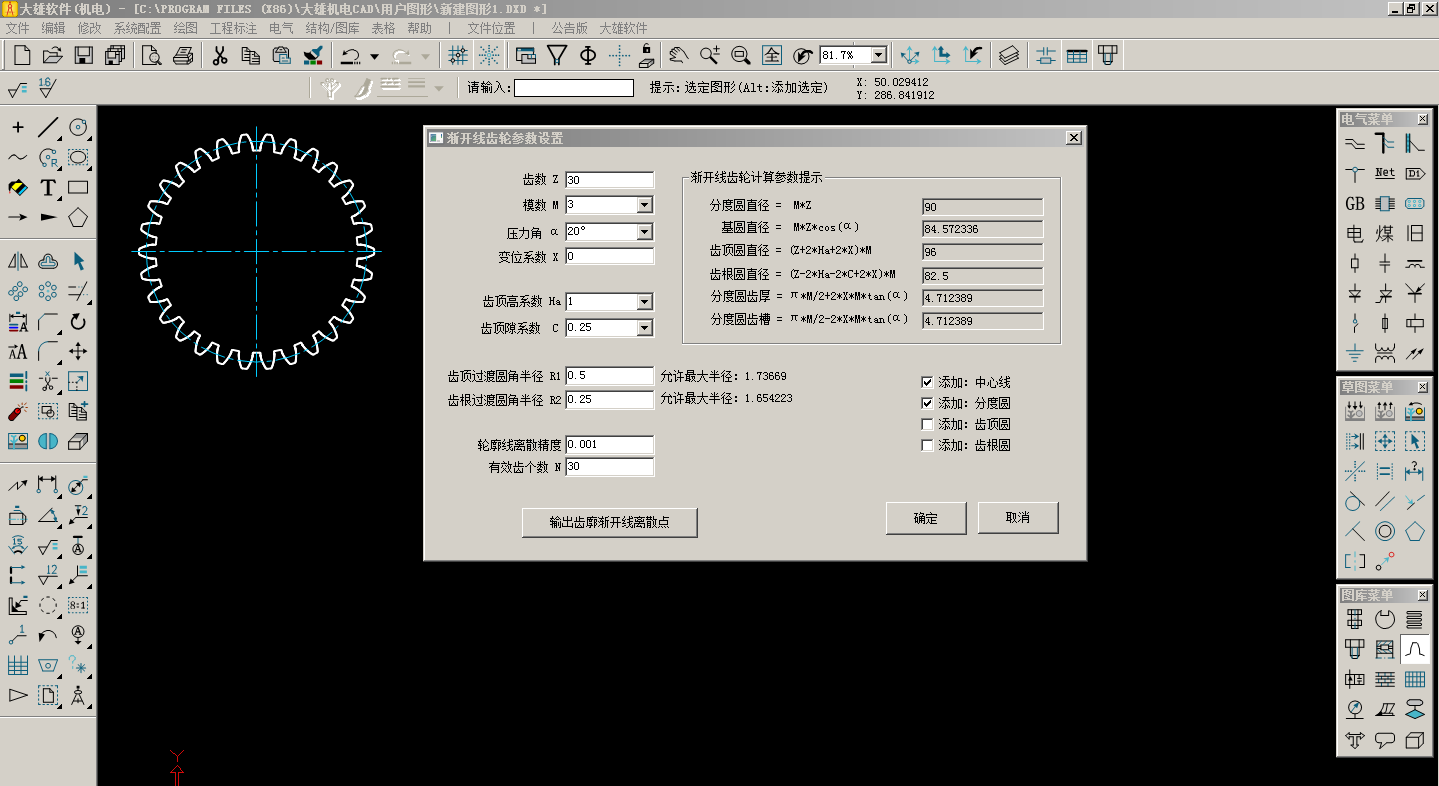
Task: Select the Line drawing tool
Action: pos(48,127)
